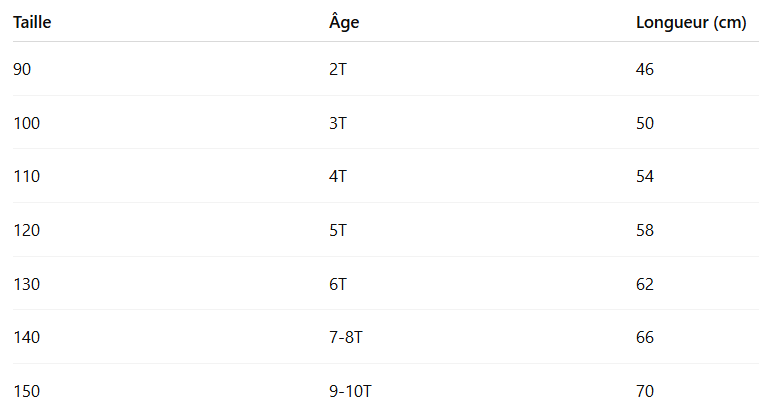
Task: Select the 2T age cell
Action: click(x=337, y=69)
